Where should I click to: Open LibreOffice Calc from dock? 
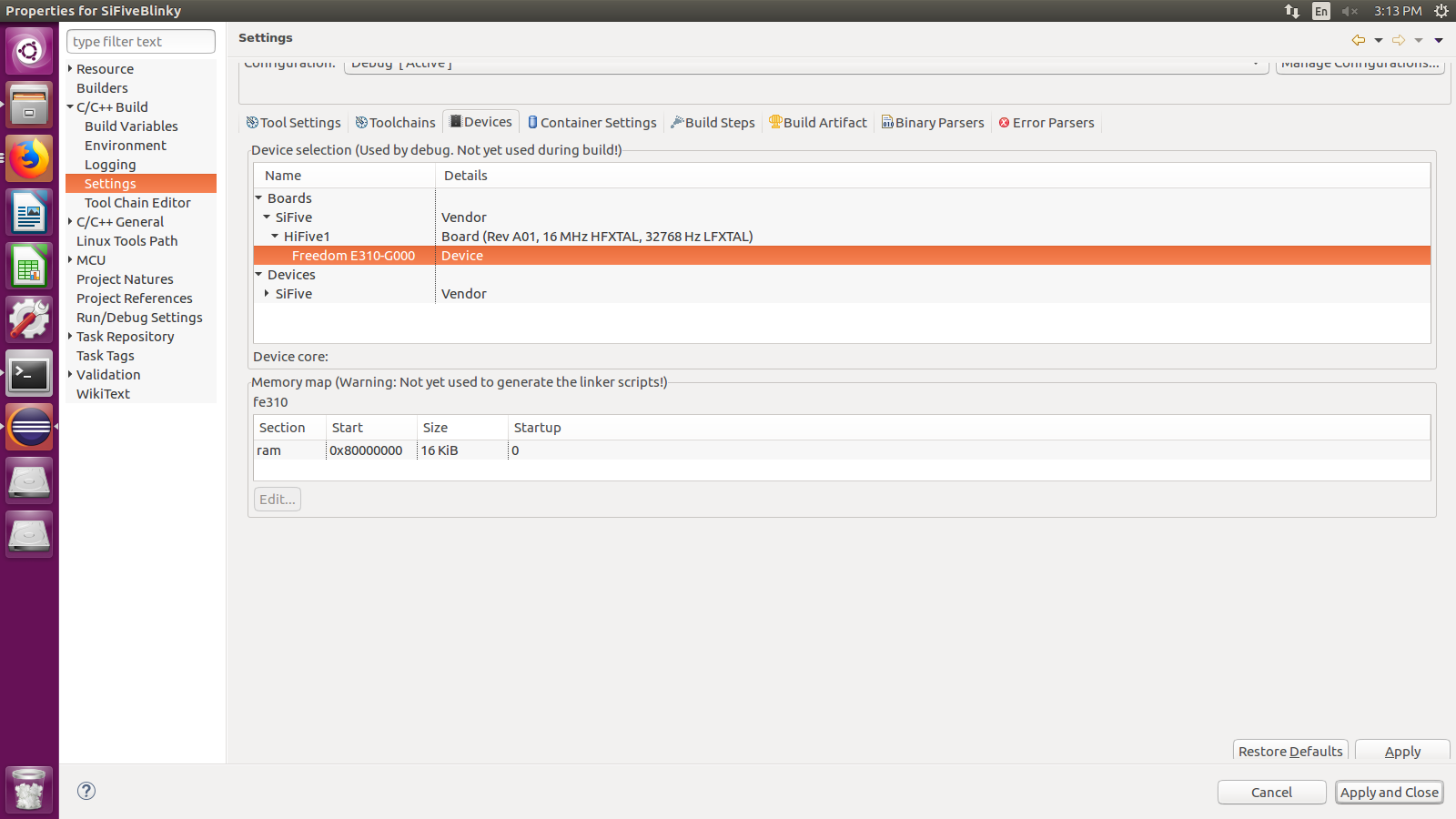coord(29,266)
